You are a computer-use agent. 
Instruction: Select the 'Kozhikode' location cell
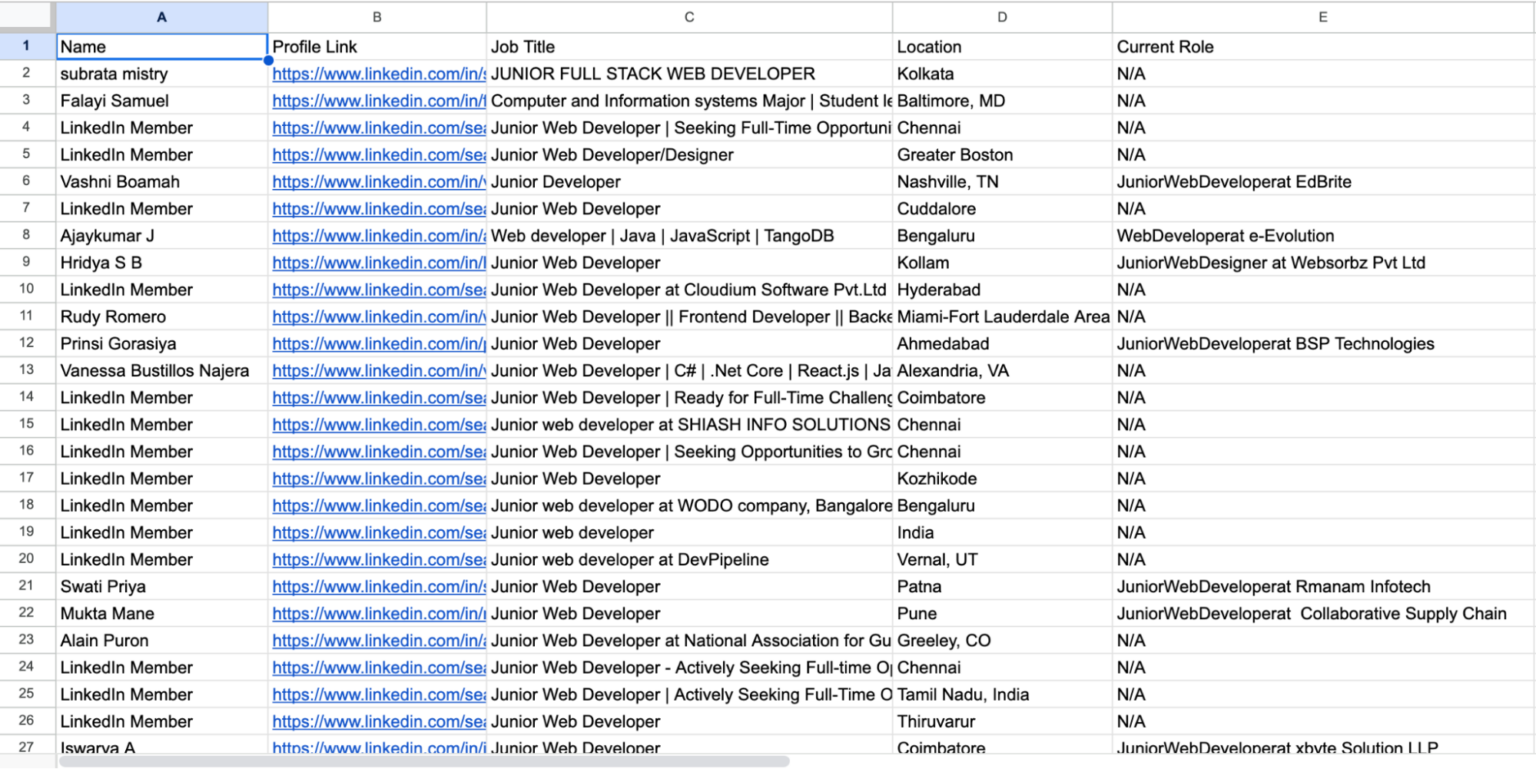click(x=1003, y=478)
